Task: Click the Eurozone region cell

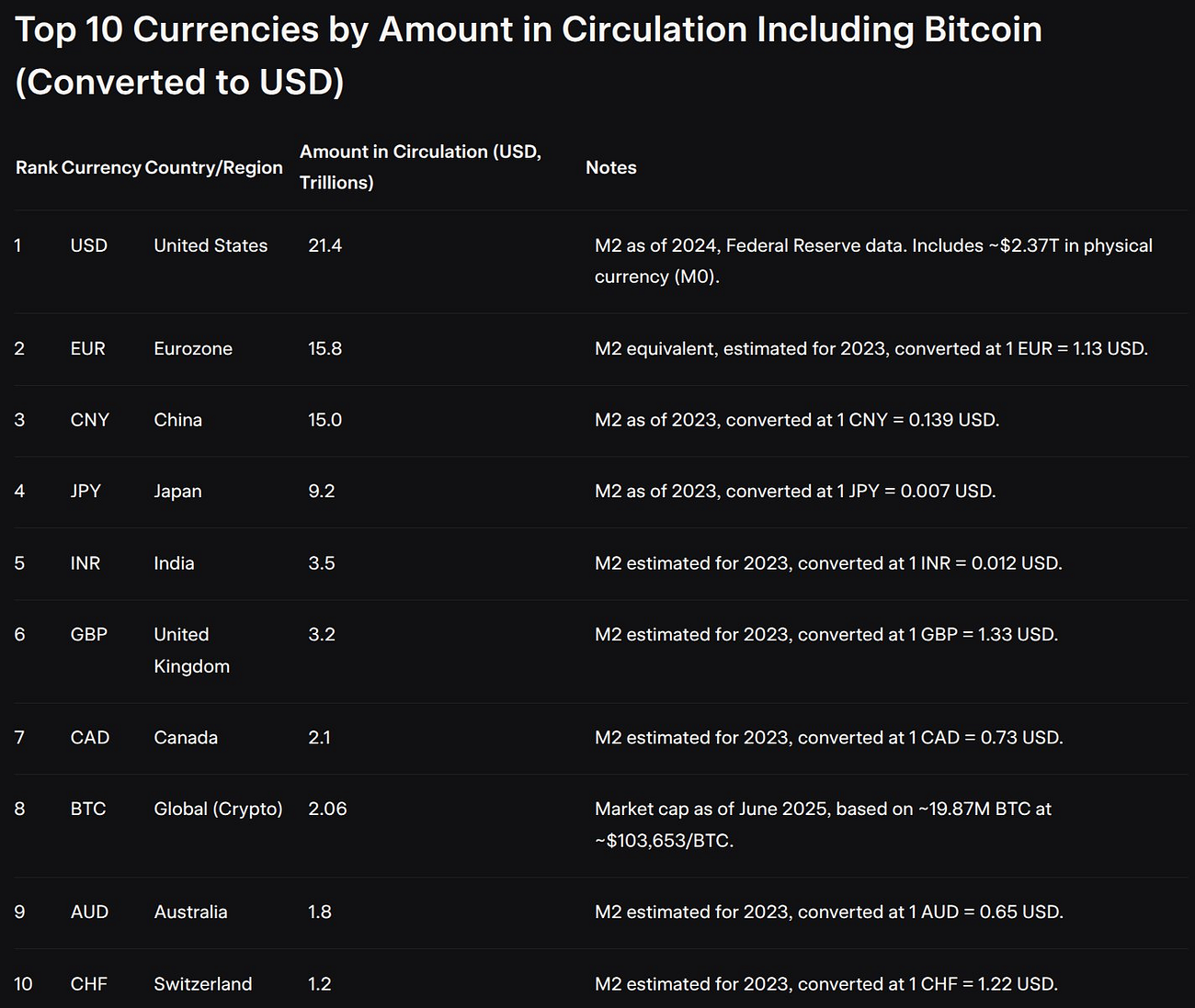Action: click(x=193, y=348)
